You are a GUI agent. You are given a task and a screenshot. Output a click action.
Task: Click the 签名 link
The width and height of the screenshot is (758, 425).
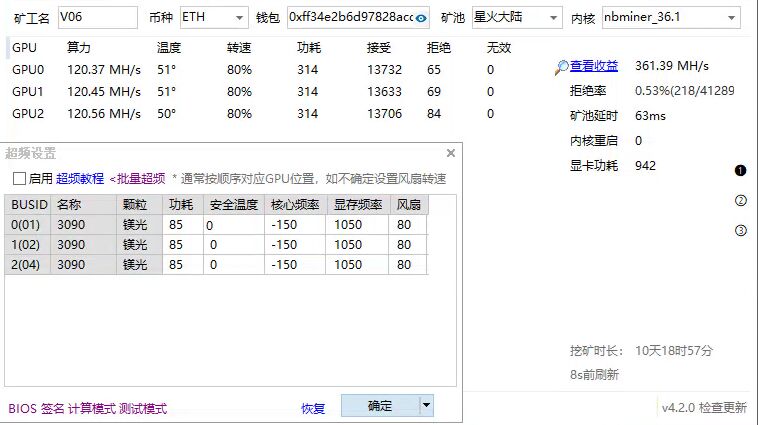point(52,409)
